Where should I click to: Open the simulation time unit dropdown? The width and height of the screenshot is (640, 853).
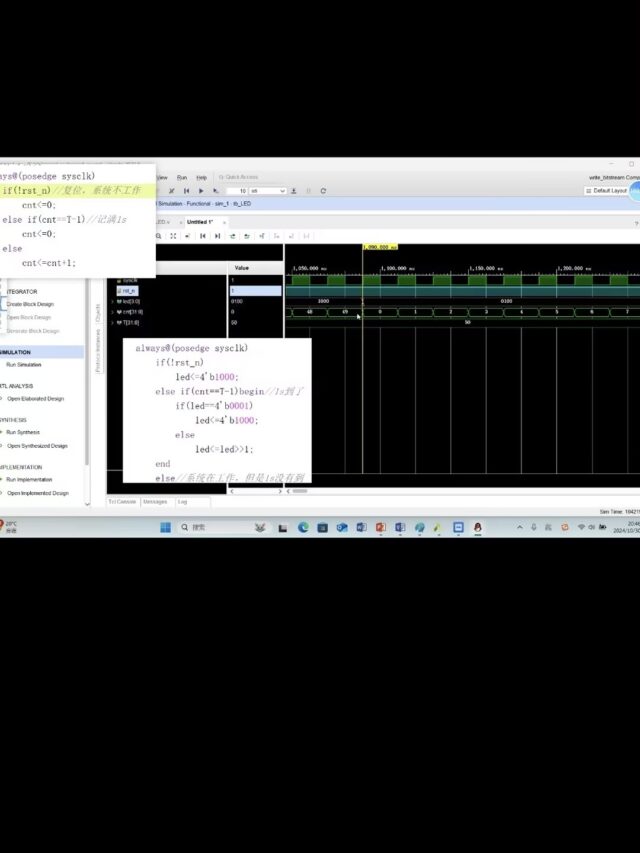(269, 190)
